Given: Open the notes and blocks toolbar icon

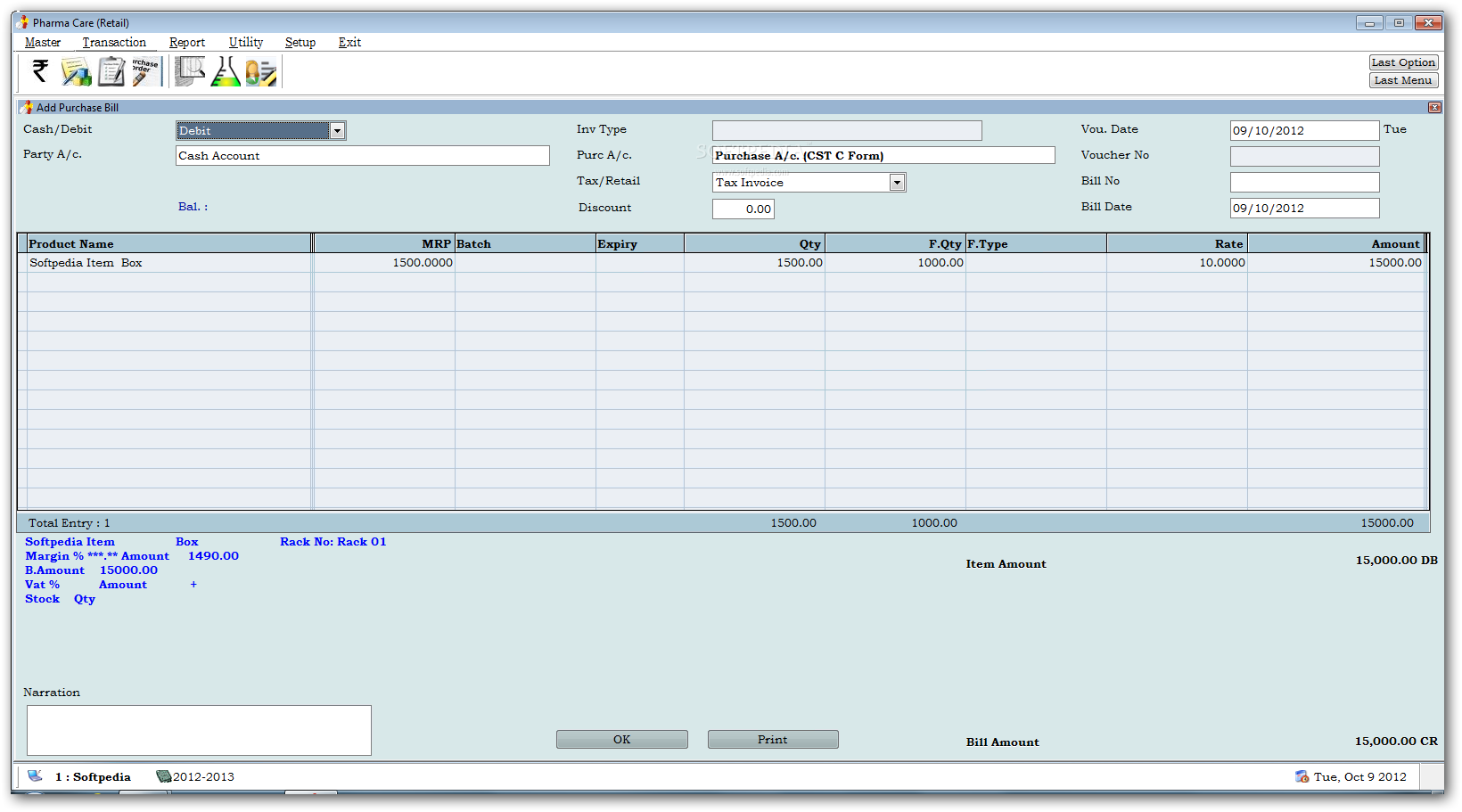Looking at the screenshot, I should pyautogui.click(x=76, y=71).
